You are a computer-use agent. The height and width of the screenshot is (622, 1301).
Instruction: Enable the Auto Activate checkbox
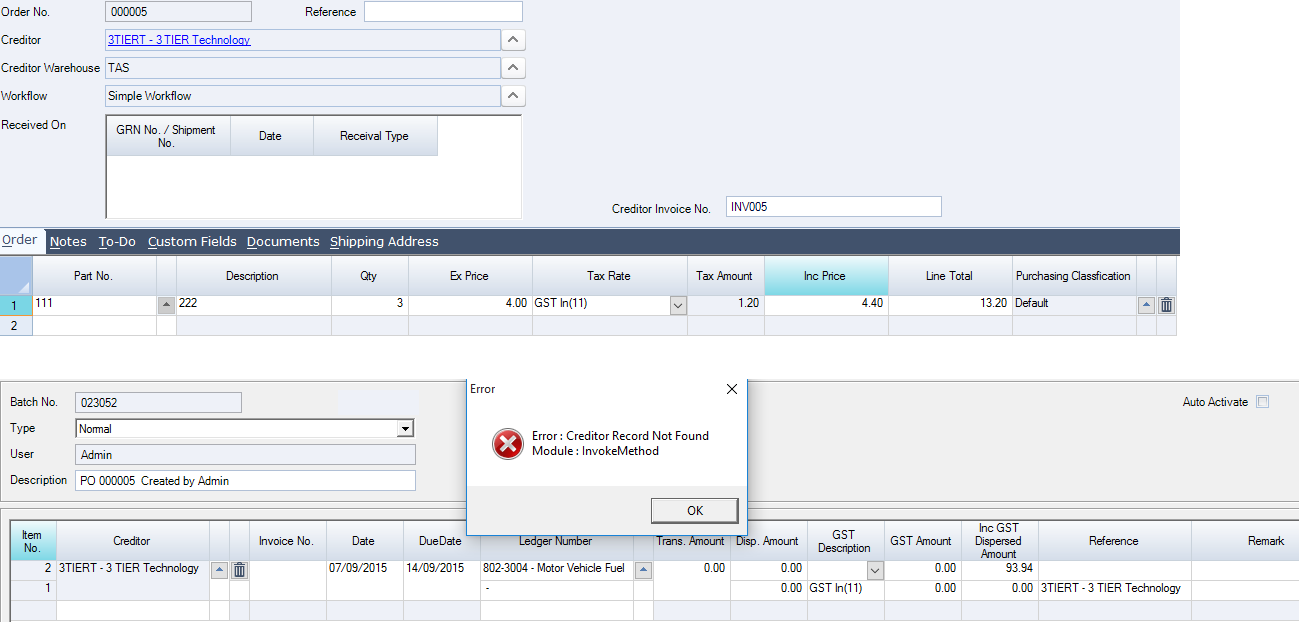click(1262, 402)
